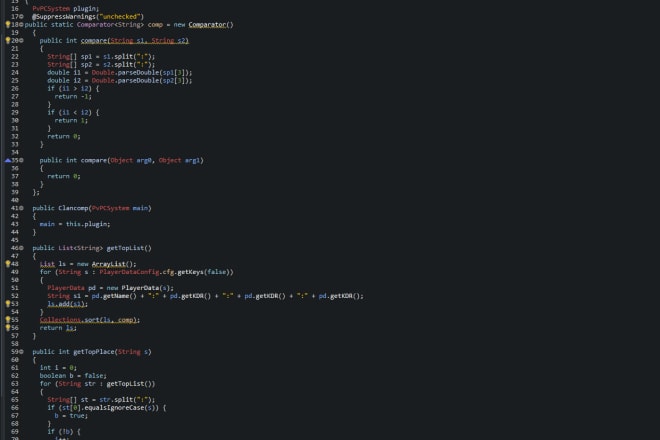Open the quick-fix lightbulb on line 48

(x=8, y=264)
